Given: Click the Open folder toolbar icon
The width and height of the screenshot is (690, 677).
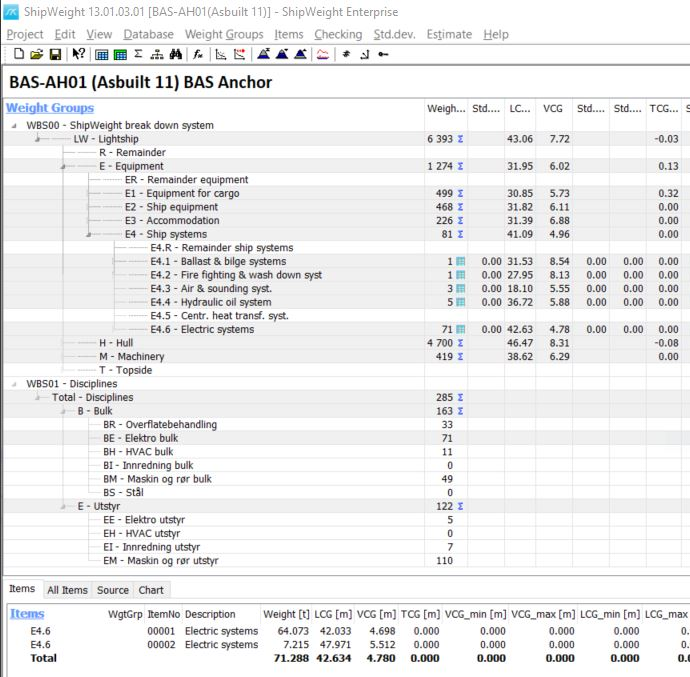Looking at the screenshot, I should tap(37, 54).
